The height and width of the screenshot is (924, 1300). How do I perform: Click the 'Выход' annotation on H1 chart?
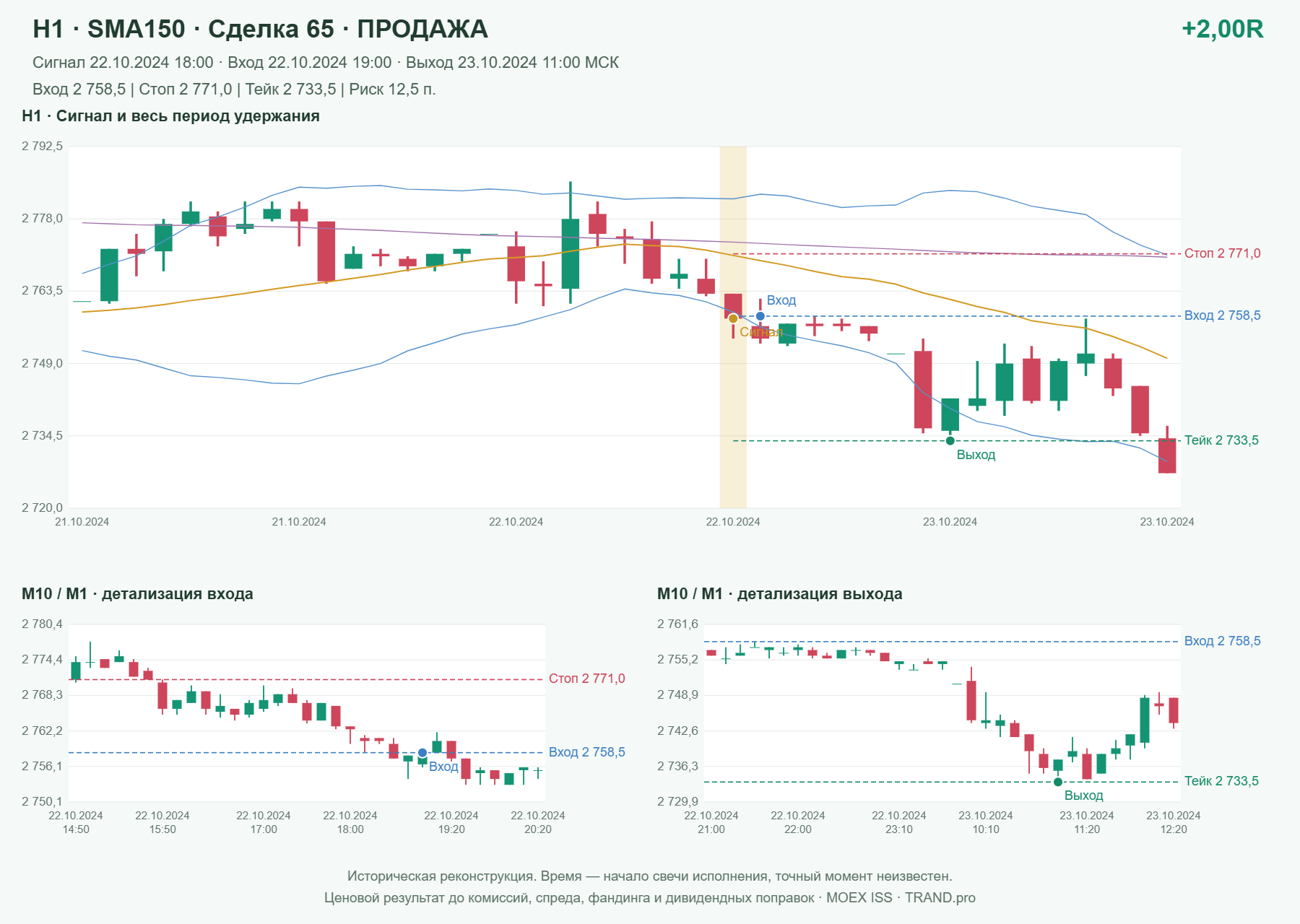[x=976, y=455]
